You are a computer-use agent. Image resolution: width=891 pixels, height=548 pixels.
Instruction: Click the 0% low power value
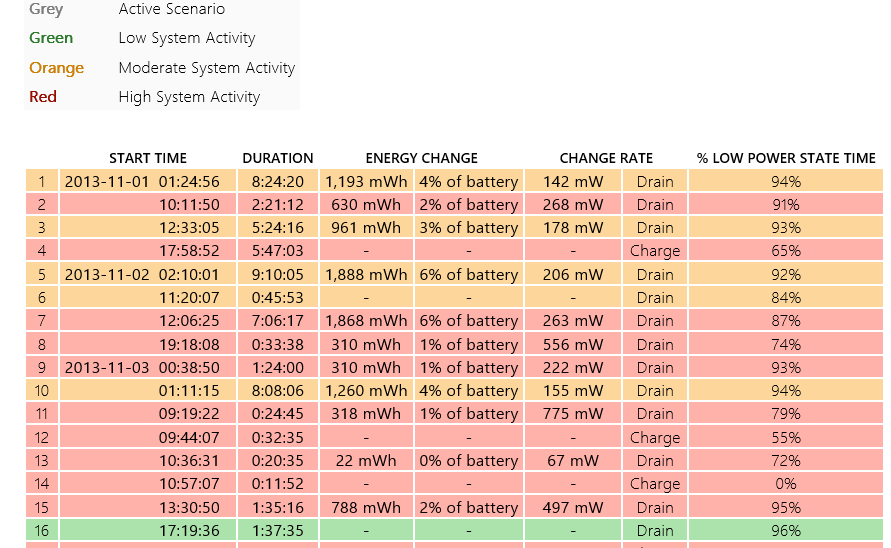(786, 484)
